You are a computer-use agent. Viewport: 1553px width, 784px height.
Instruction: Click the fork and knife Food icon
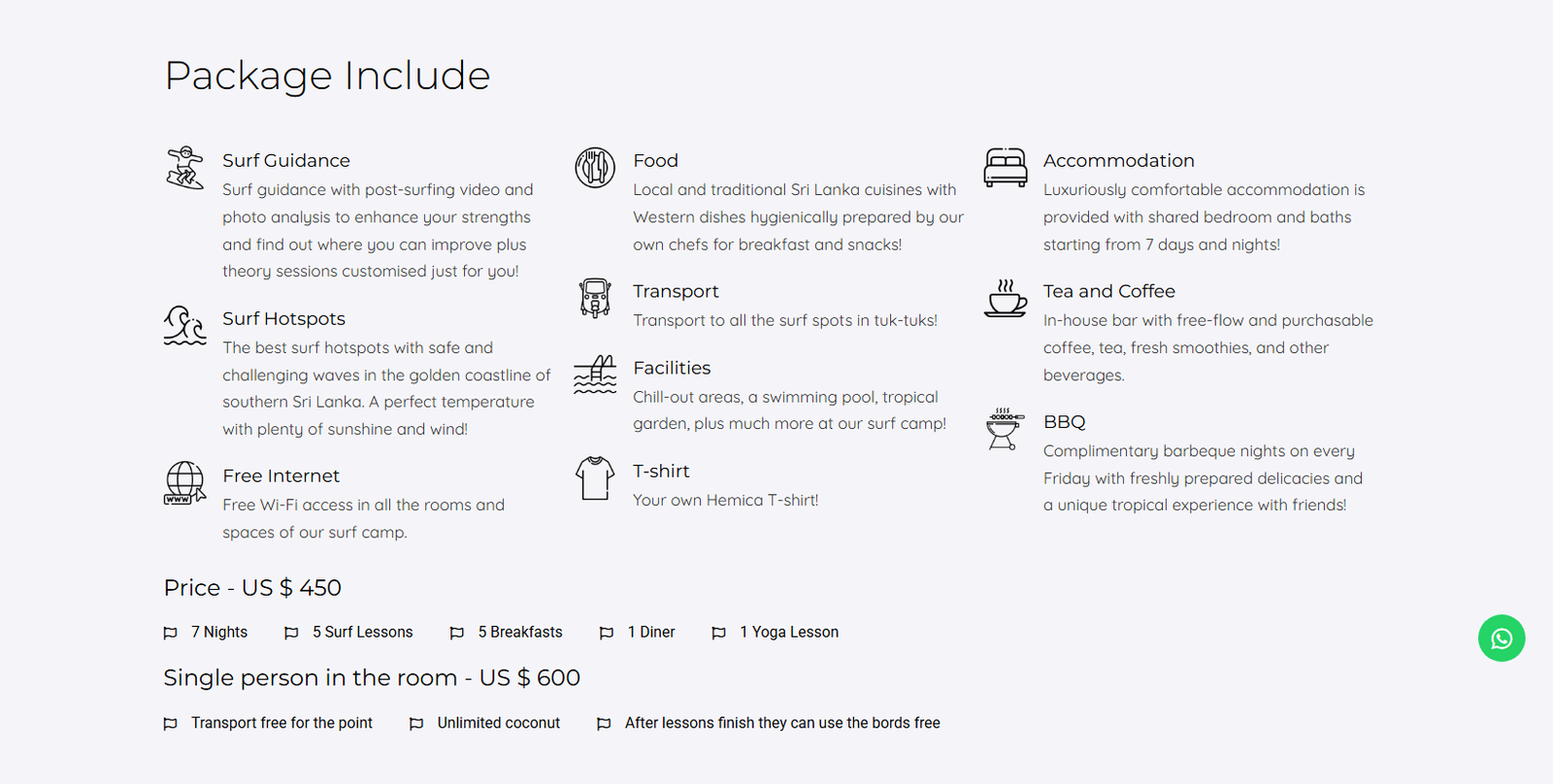pos(595,168)
